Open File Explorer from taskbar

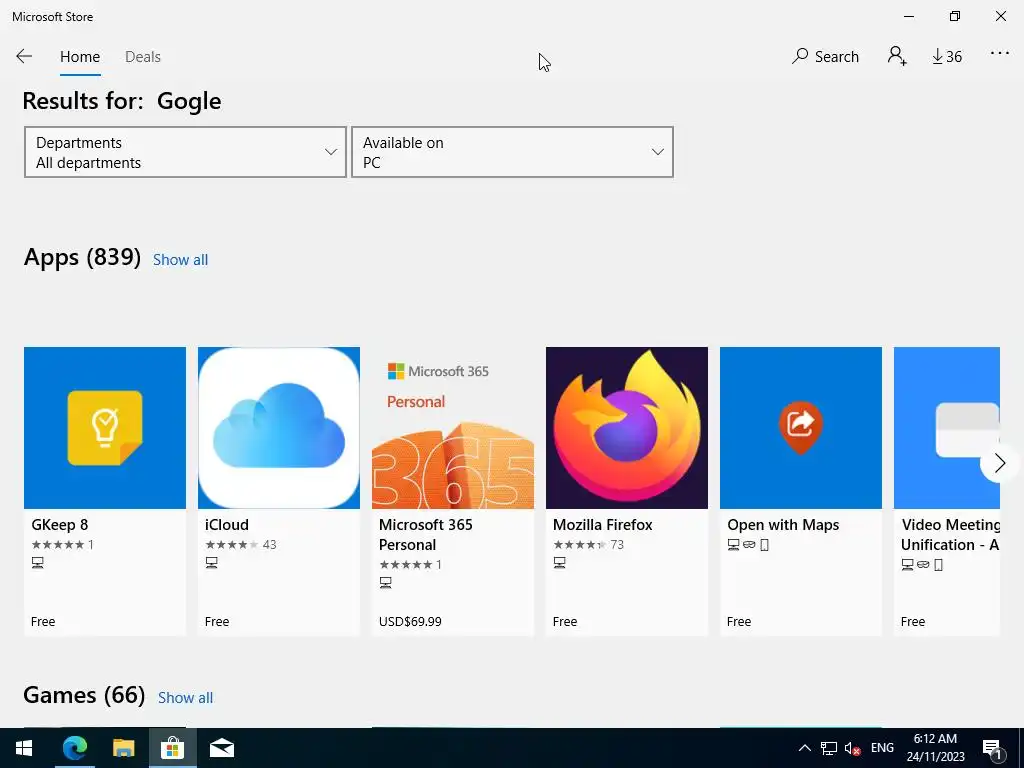point(123,748)
